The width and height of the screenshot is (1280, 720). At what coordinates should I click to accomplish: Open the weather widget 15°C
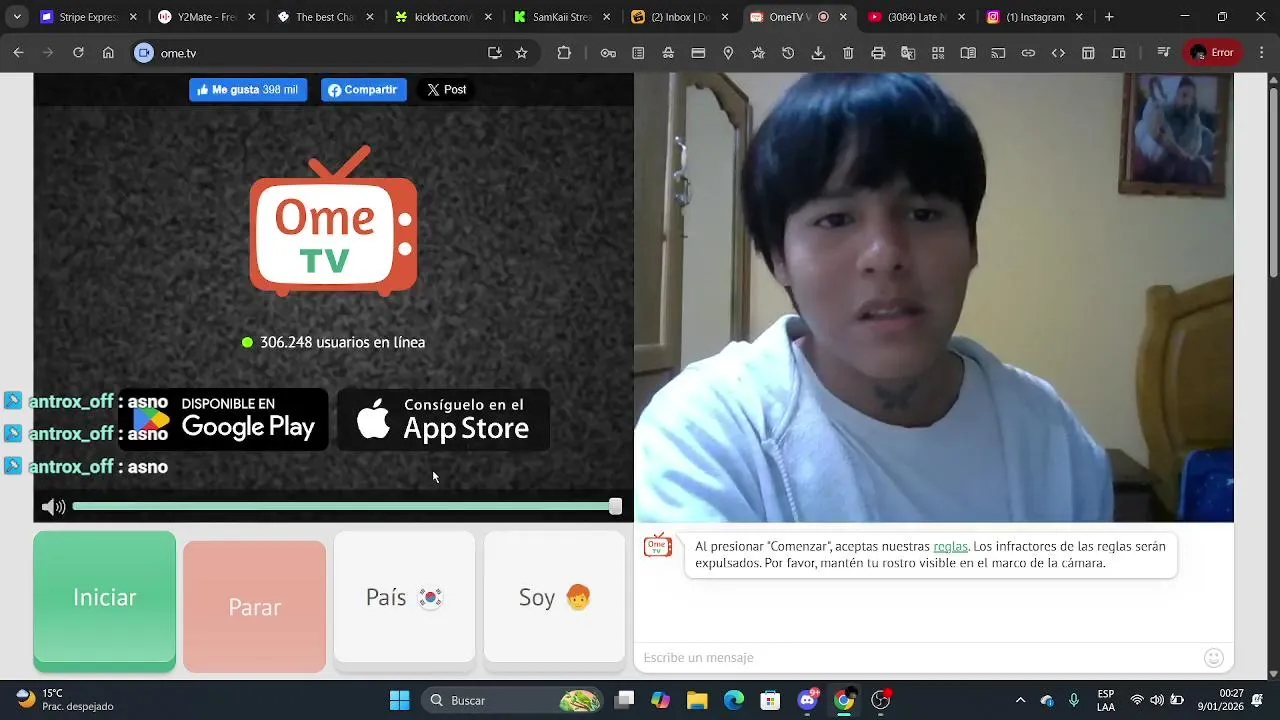coord(66,700)
